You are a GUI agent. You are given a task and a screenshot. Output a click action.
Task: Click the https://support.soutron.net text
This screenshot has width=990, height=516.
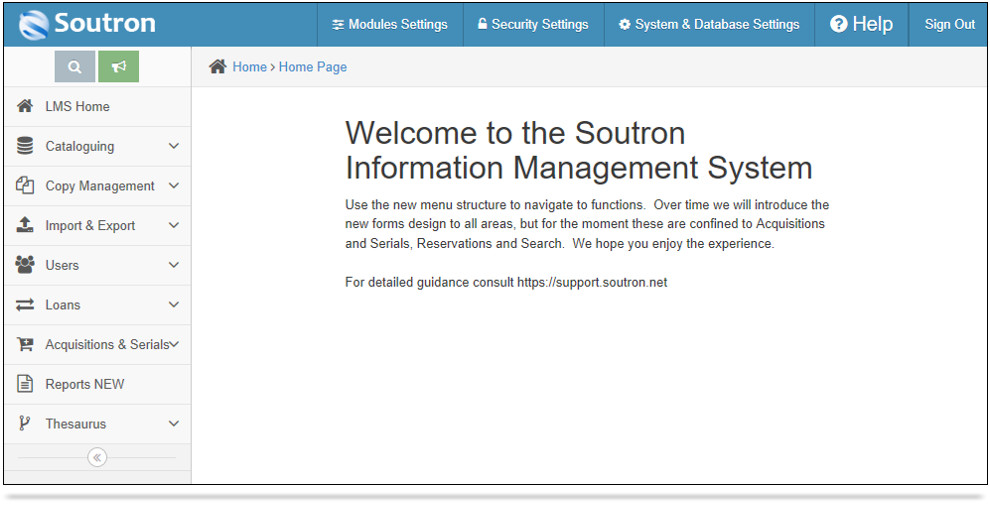tap(592, 282)
